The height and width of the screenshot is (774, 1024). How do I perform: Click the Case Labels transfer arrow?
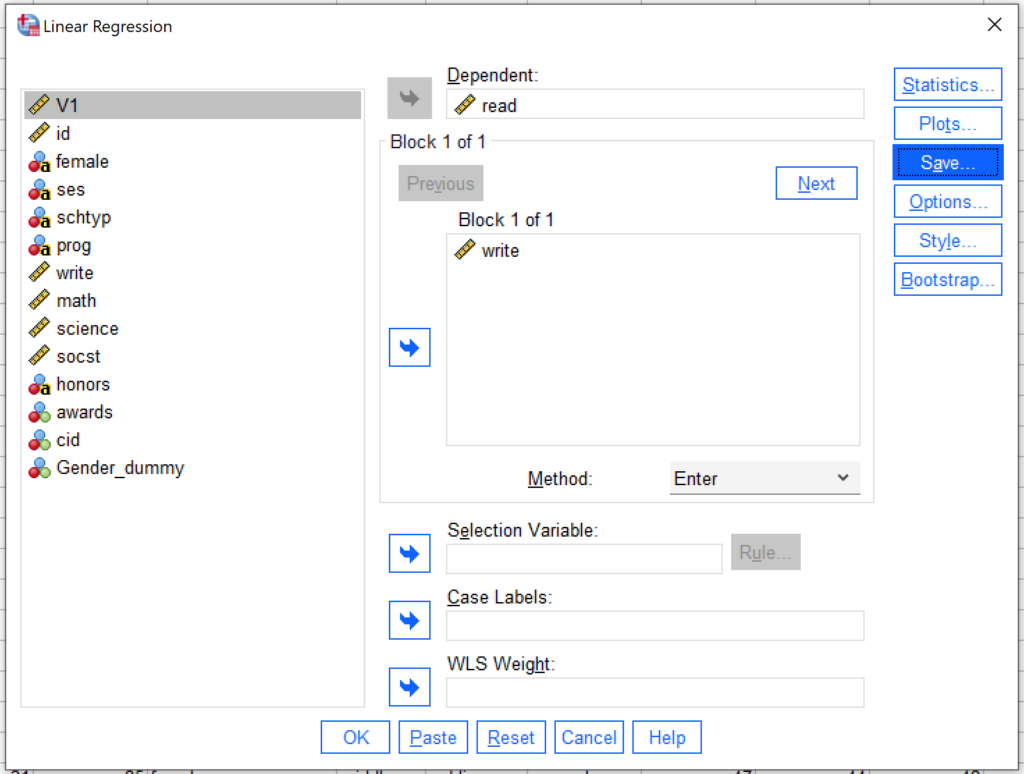409,620
